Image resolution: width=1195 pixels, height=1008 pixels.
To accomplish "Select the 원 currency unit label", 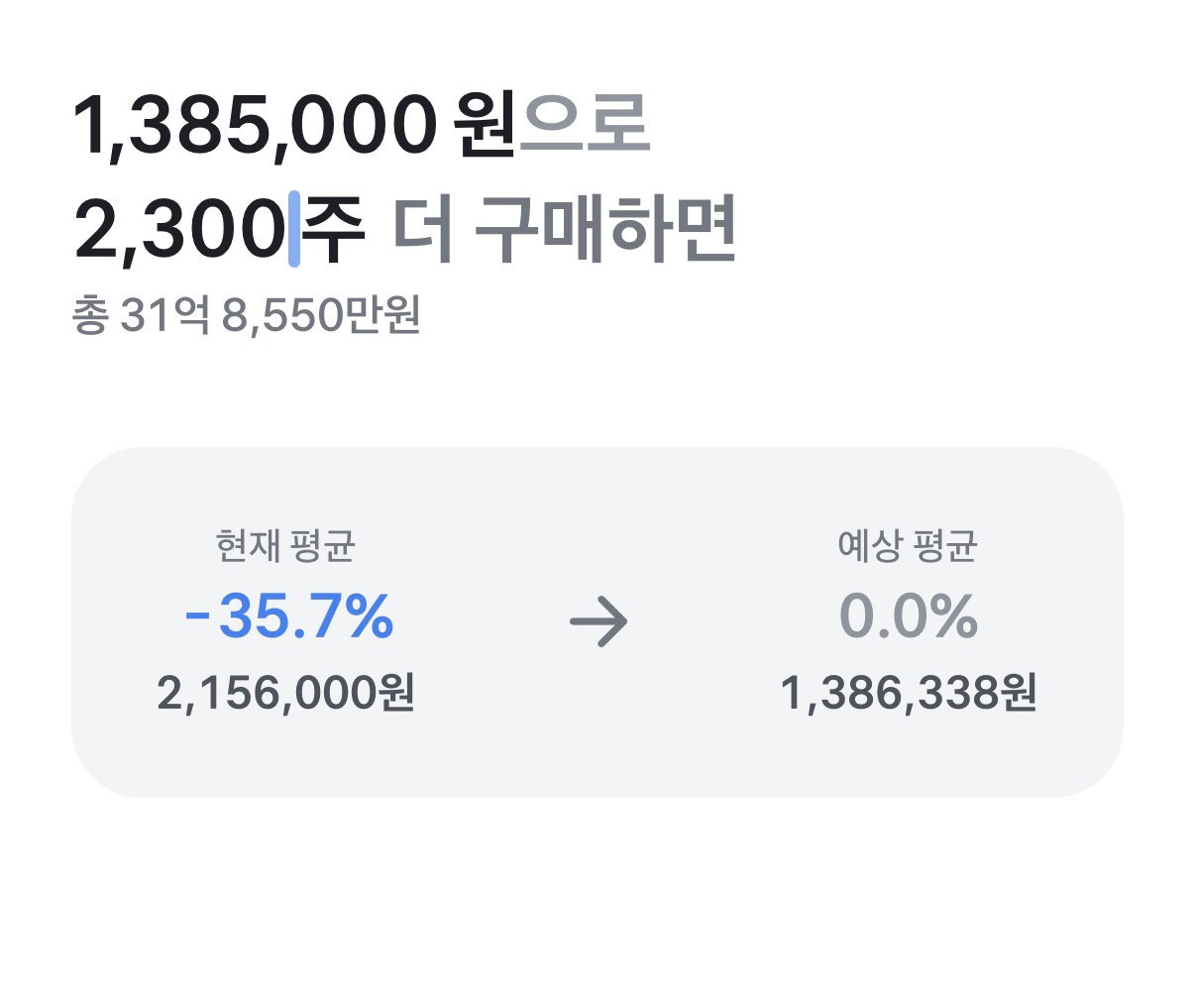I will click(484, 126).
